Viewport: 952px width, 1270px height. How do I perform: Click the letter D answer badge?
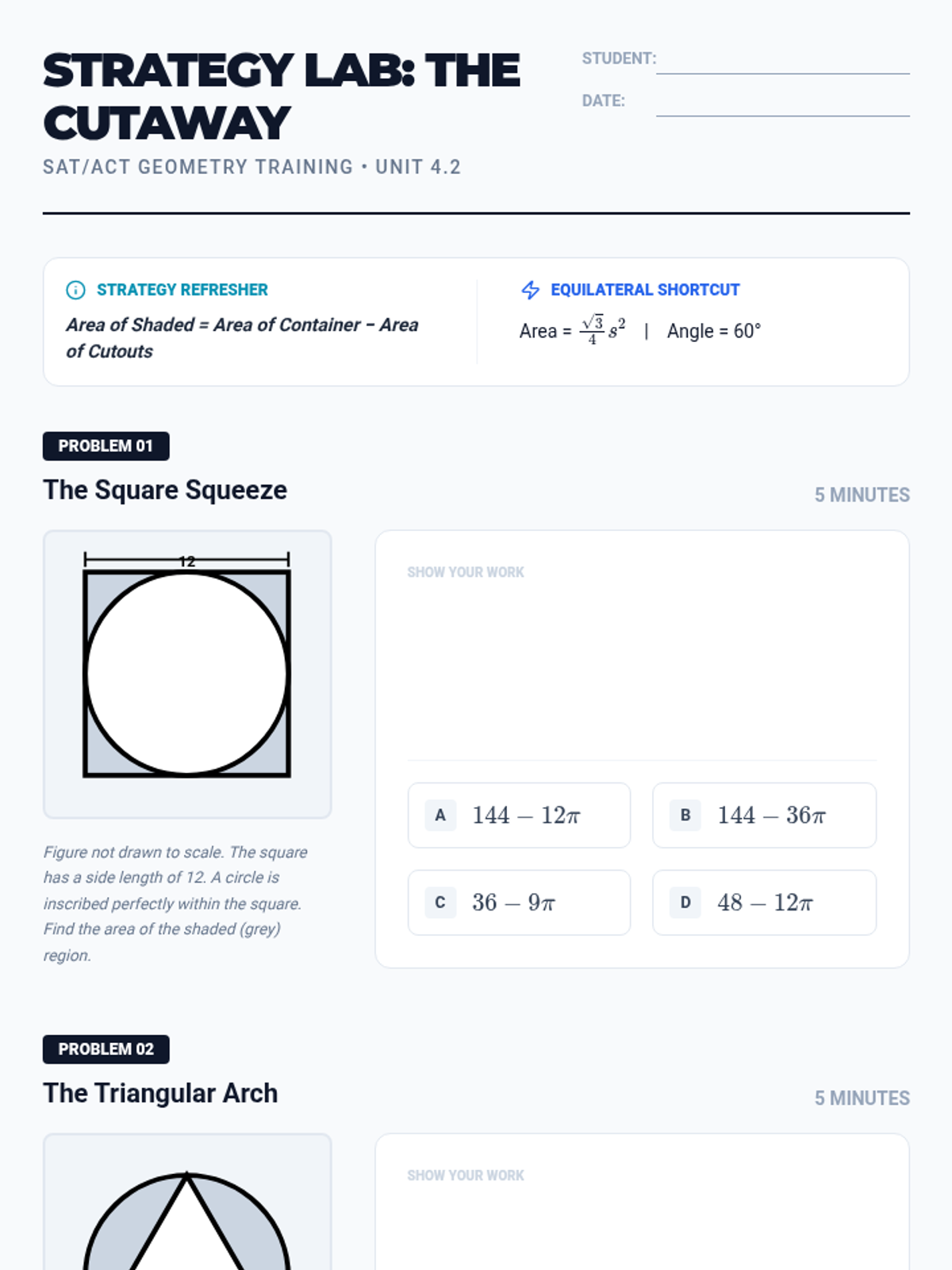(685, 902)
